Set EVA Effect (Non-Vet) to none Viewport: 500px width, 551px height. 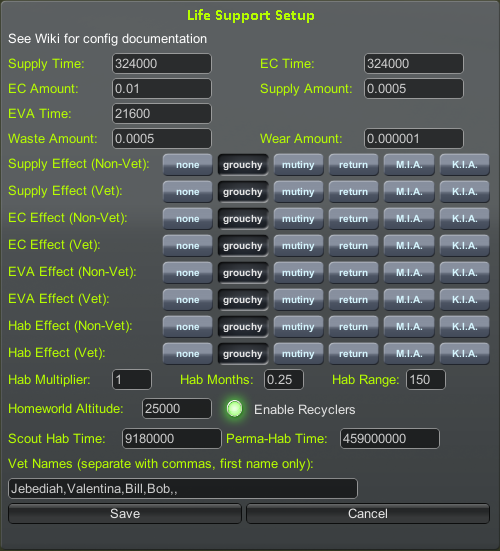coord(188,272)
